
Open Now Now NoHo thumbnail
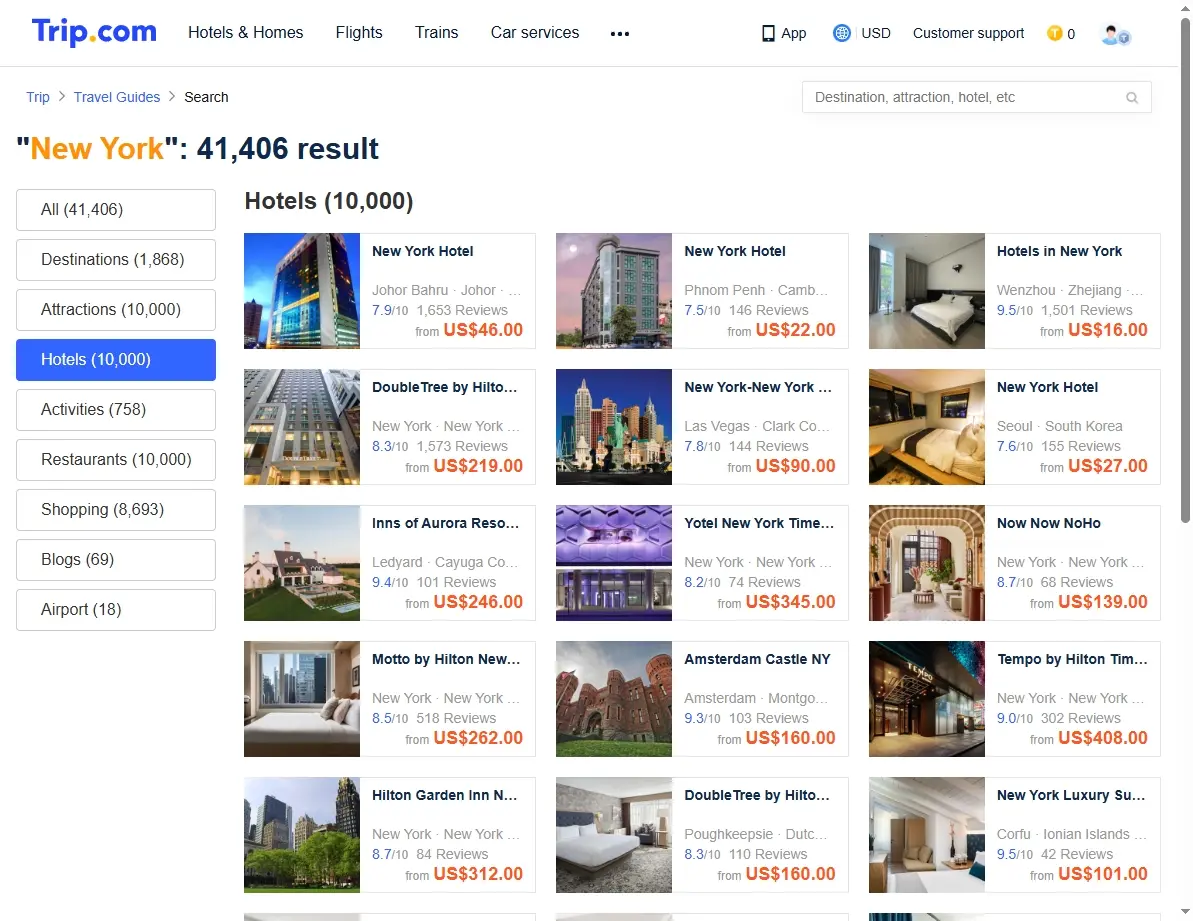click(927, 564)
